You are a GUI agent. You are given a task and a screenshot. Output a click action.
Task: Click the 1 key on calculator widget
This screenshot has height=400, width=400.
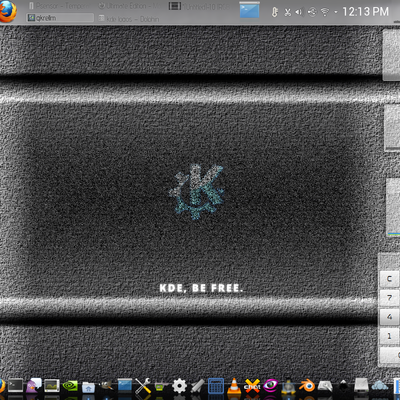[x=389, y=336]
